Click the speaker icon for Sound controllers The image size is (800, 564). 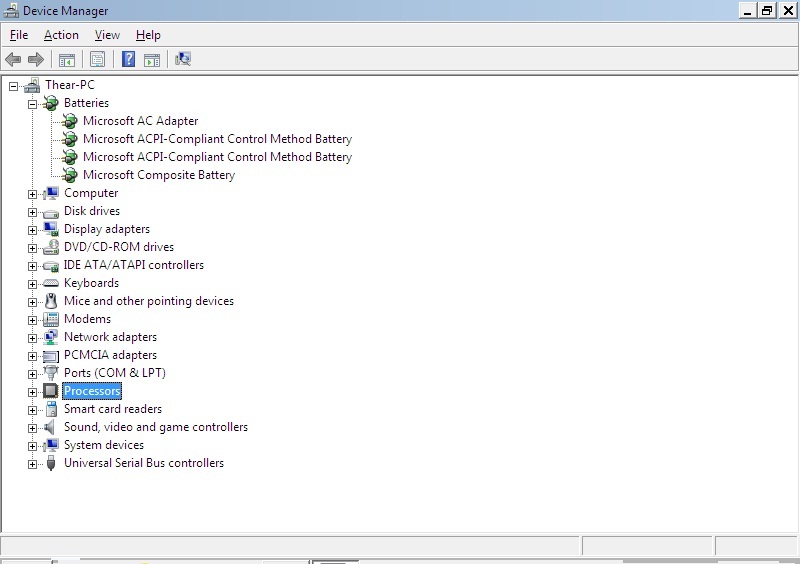click(x=49, y=427)
